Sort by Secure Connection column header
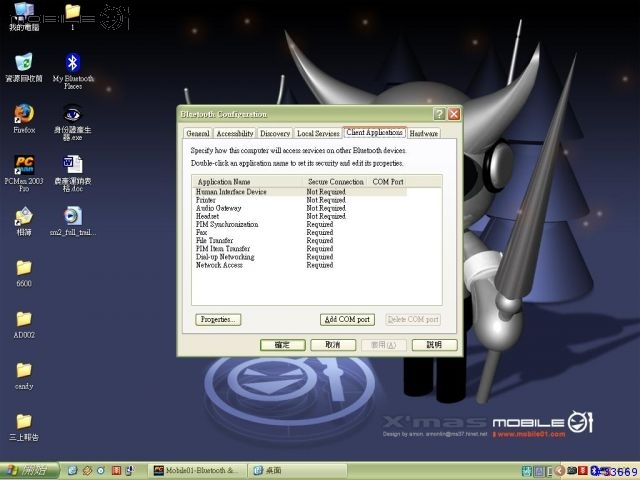Image resolution: width=640 pixels, height=480 pixels. click(335, 182)
